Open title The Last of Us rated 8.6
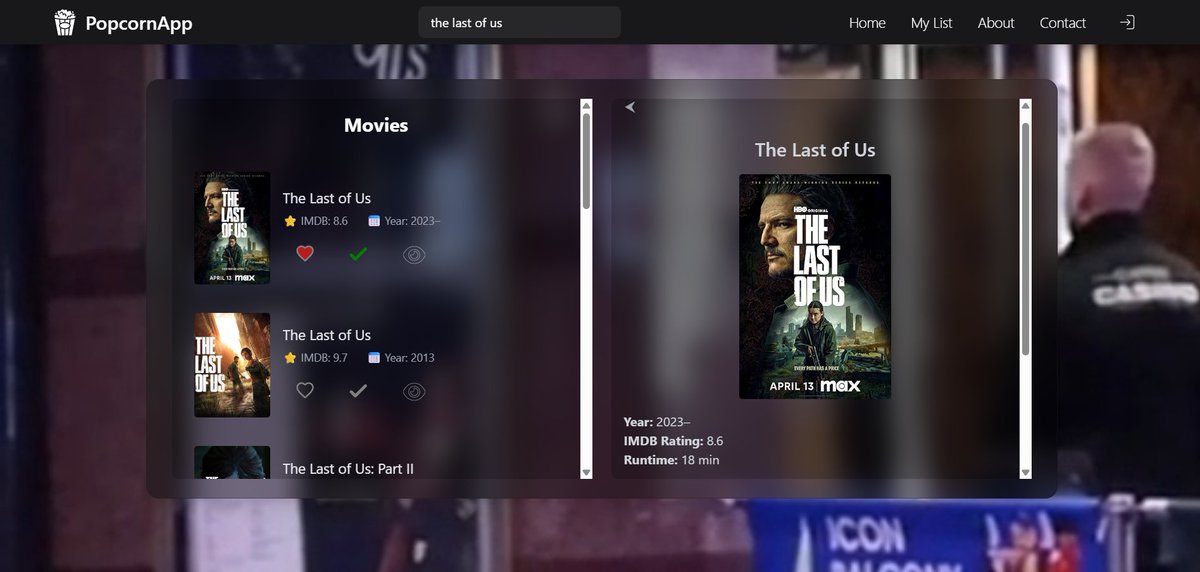Viewport: 1200px width, 572px height. click(x=327, y=198)
